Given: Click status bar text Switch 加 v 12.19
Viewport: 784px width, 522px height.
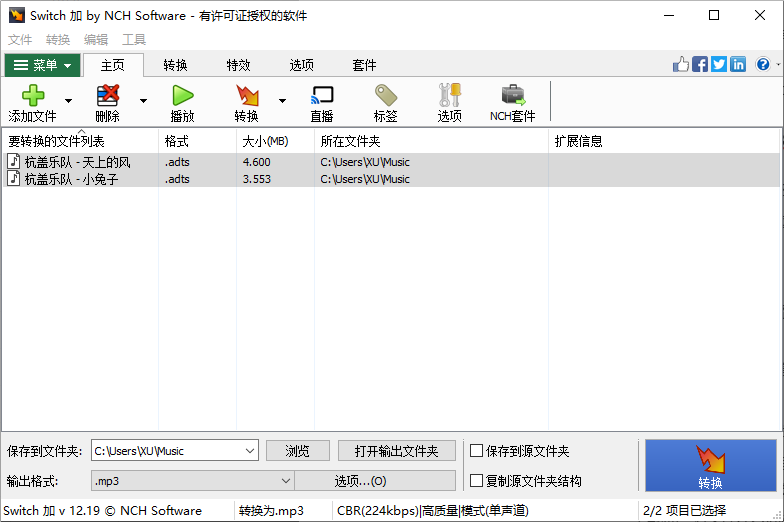Looking at the screenshot, I should coord(52,510).
